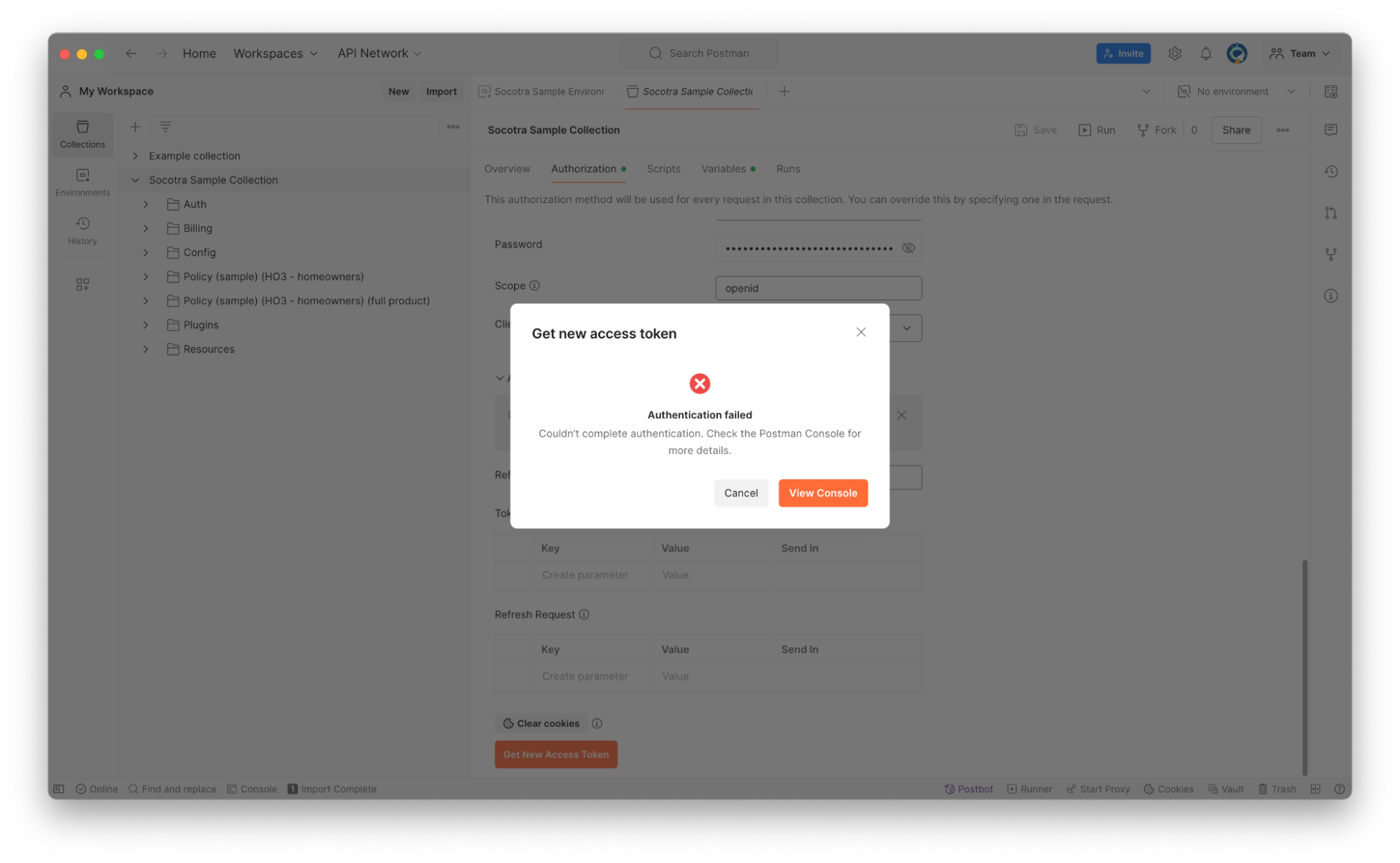
Task: Collapse the Socotra Sample Collection tree
Action: (x=135, y=180)
